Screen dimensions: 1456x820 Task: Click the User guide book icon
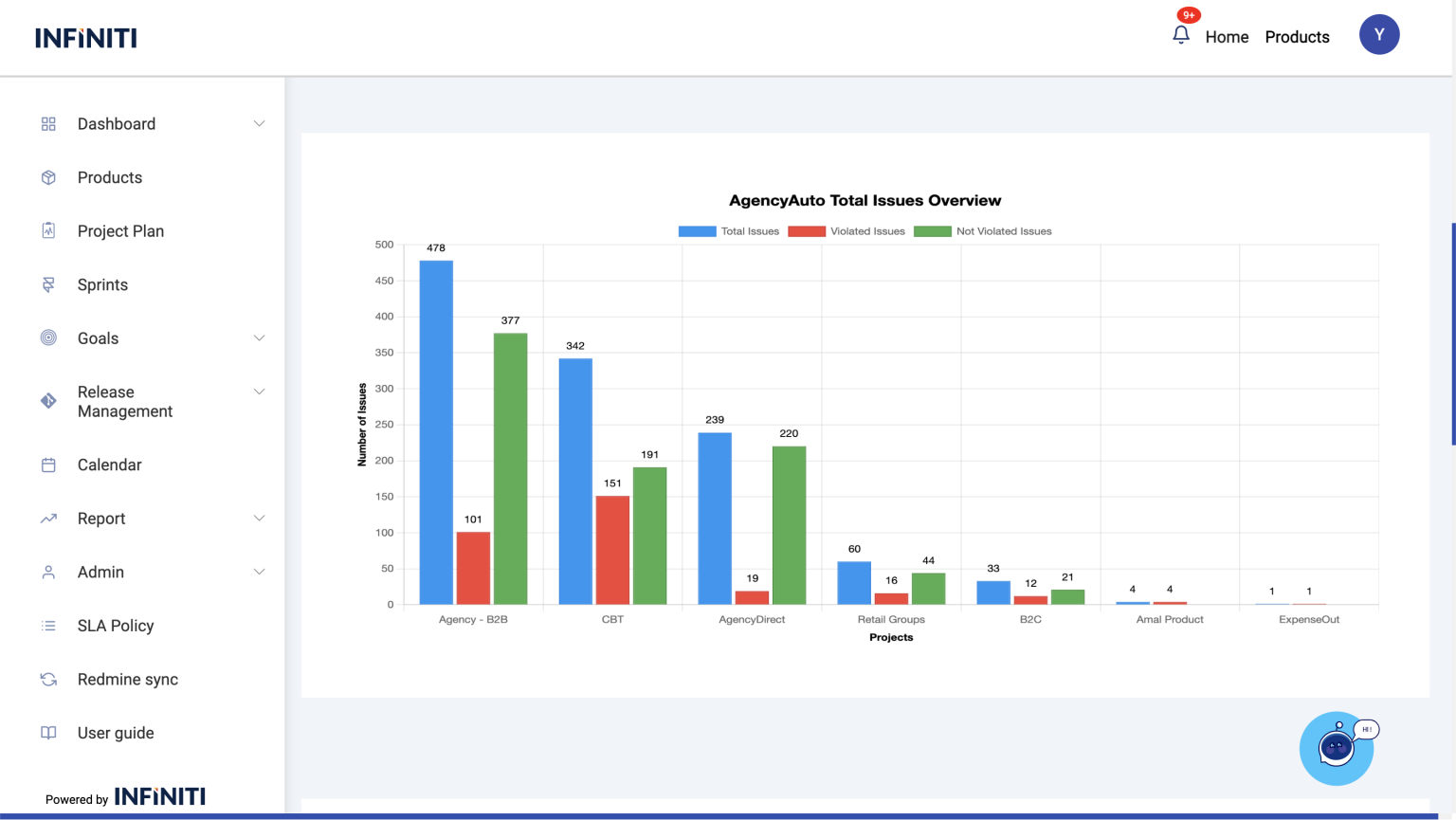tap(48, 733)
